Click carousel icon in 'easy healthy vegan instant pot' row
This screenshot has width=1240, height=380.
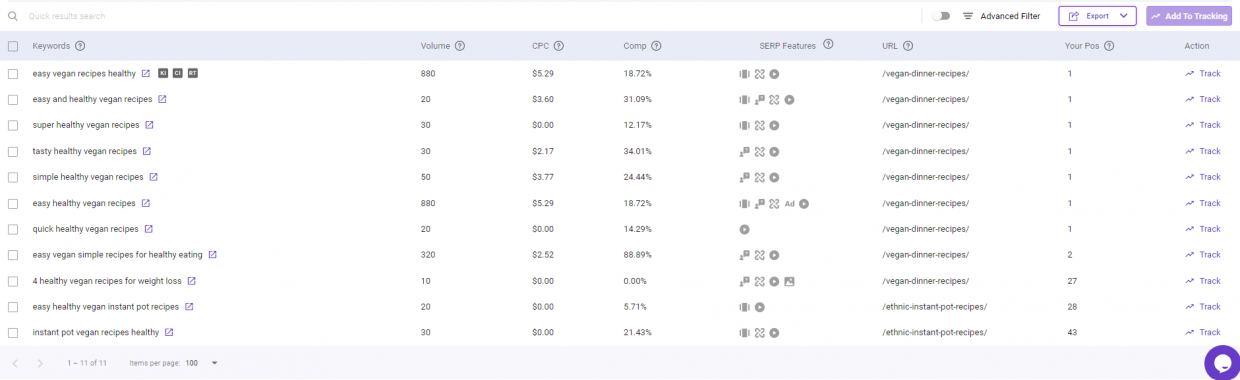tap(744, 307)
